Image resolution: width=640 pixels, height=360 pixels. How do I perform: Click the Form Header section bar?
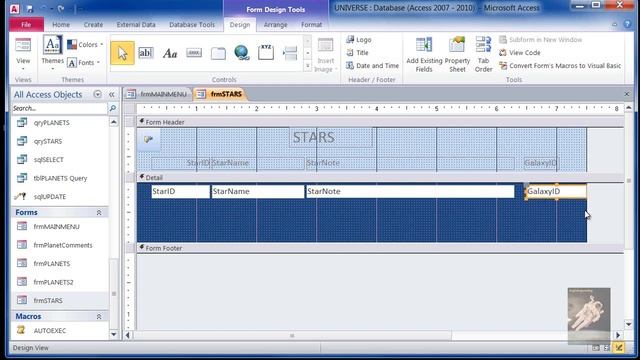point(380,122)
